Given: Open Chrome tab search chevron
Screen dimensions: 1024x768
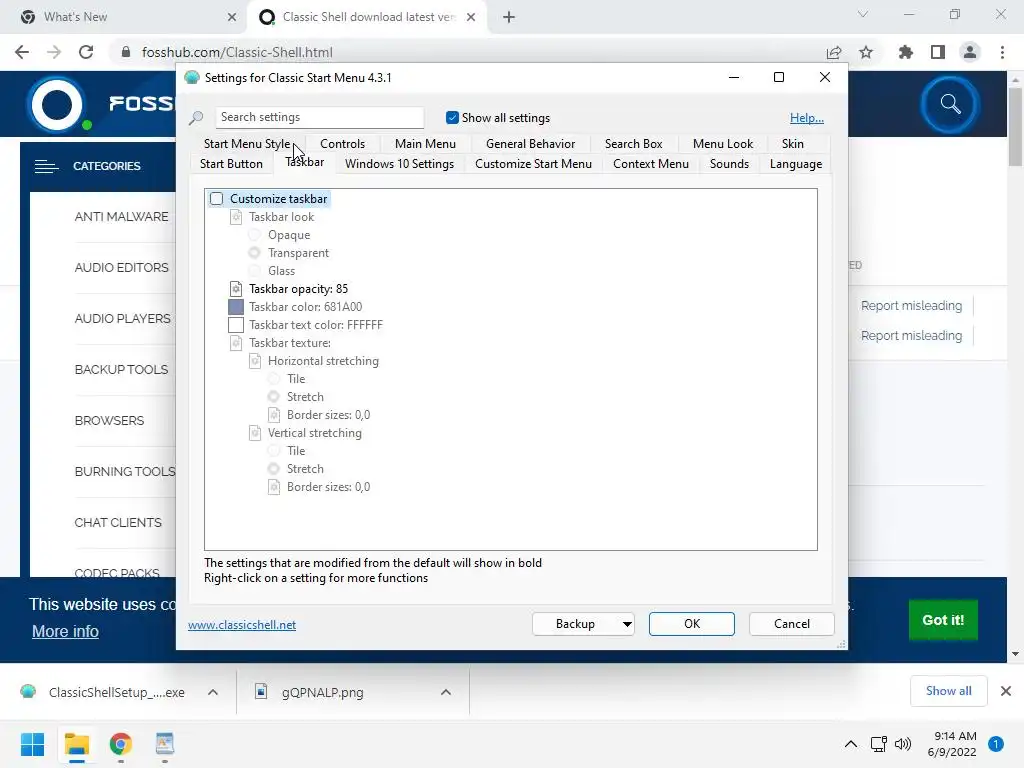Looking at the screenshot, I should [x=863, y=14].
